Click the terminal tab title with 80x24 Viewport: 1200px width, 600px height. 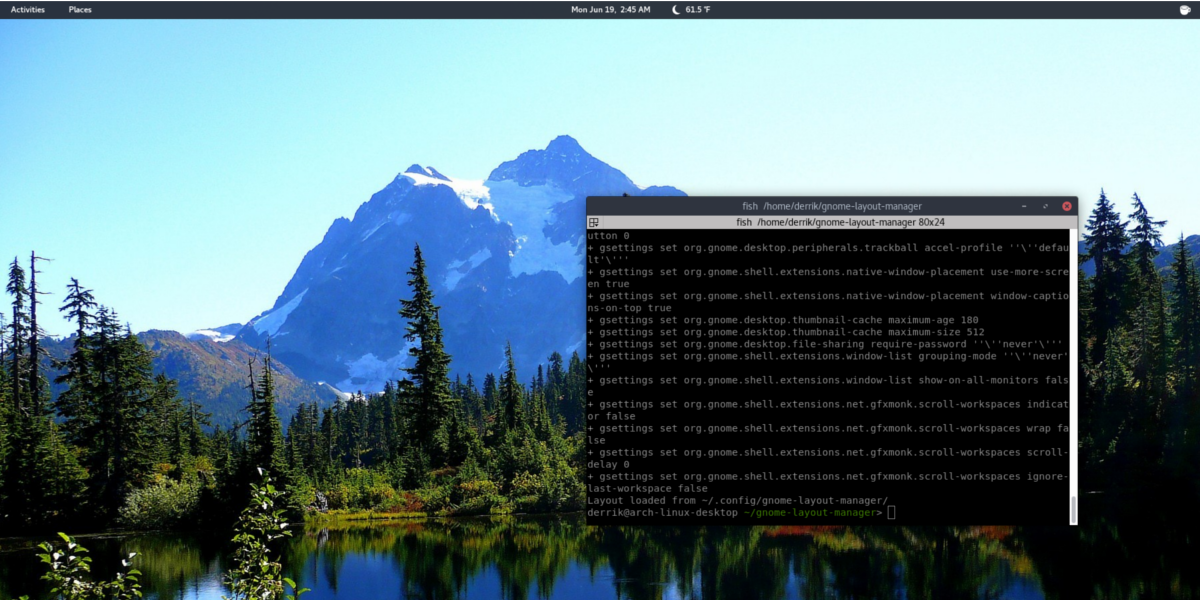(x=840, y=222)
